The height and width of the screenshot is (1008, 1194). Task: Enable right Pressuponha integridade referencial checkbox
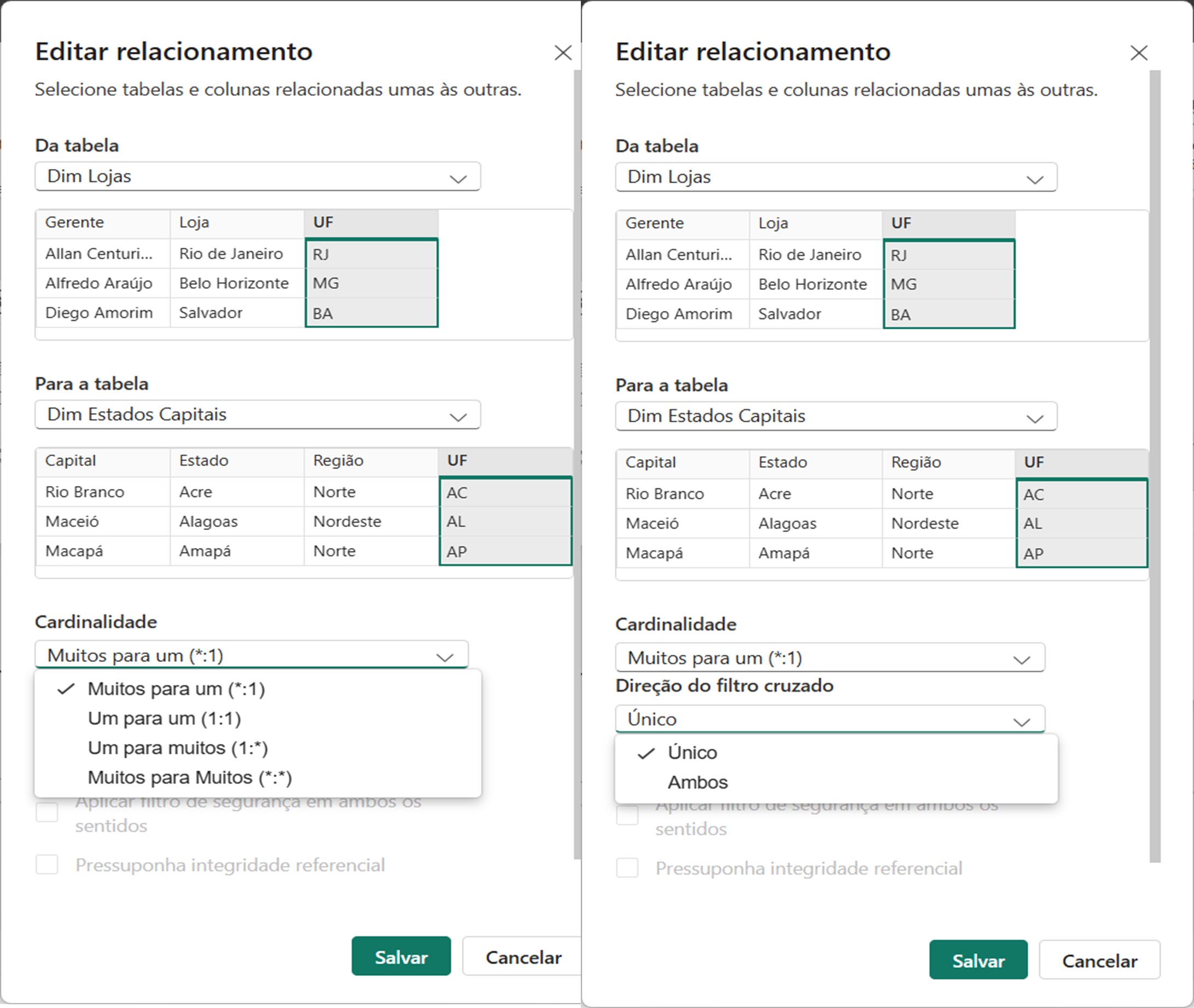[x=627, y=868]
